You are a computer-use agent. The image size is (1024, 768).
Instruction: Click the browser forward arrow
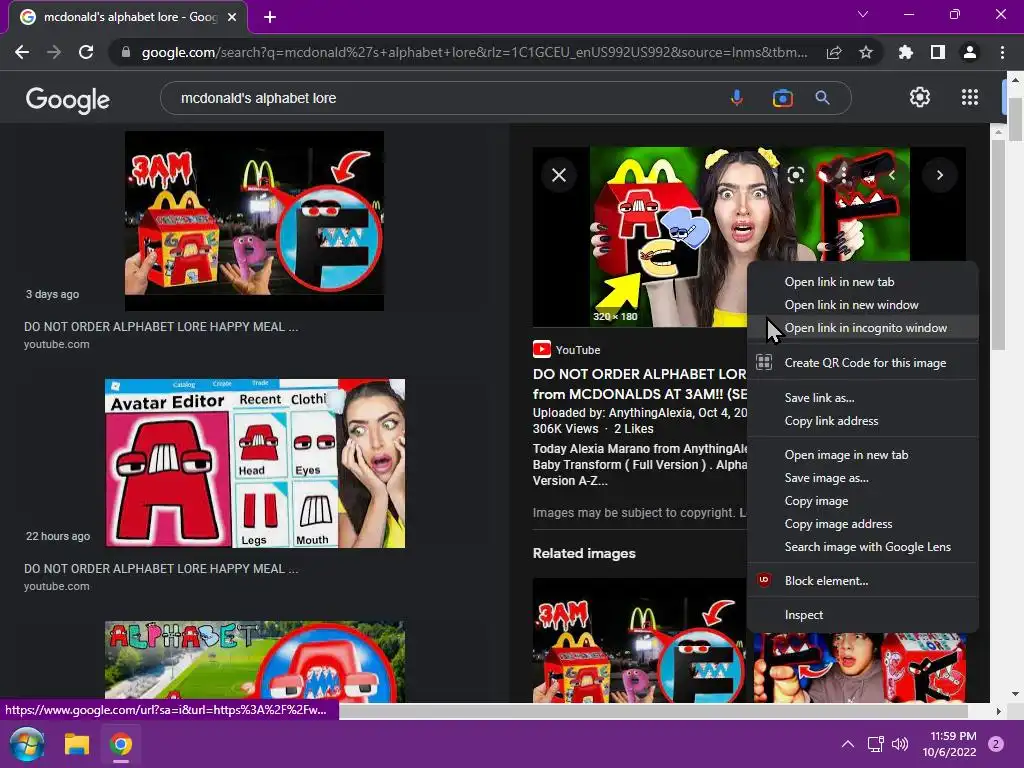54,52
